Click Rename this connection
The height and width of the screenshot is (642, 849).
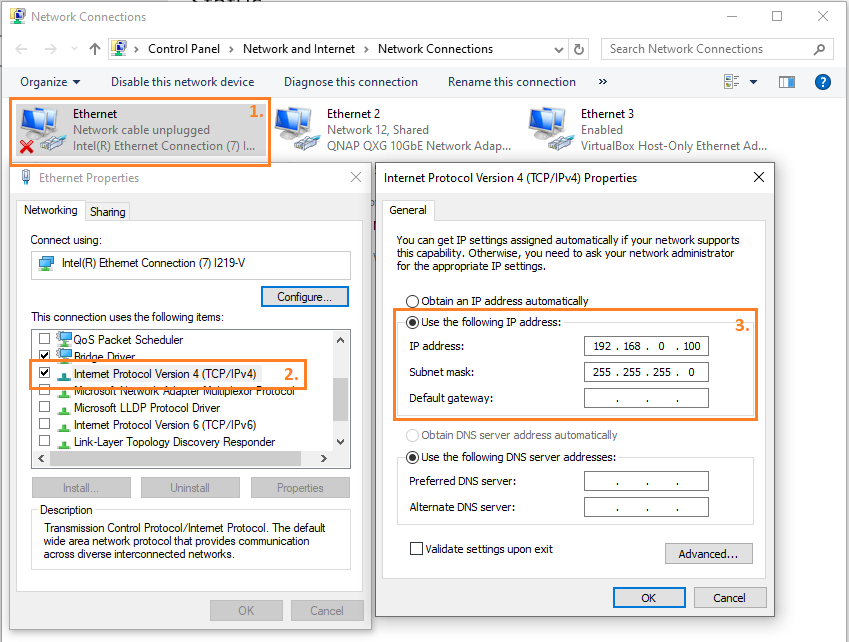pyautogui.click(x=512, y=82)
